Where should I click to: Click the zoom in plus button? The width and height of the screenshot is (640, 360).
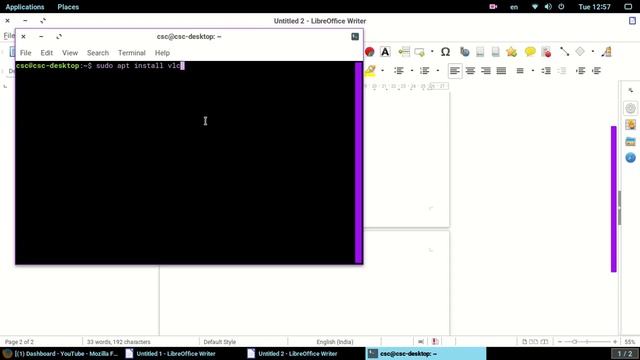coord(615,342)
